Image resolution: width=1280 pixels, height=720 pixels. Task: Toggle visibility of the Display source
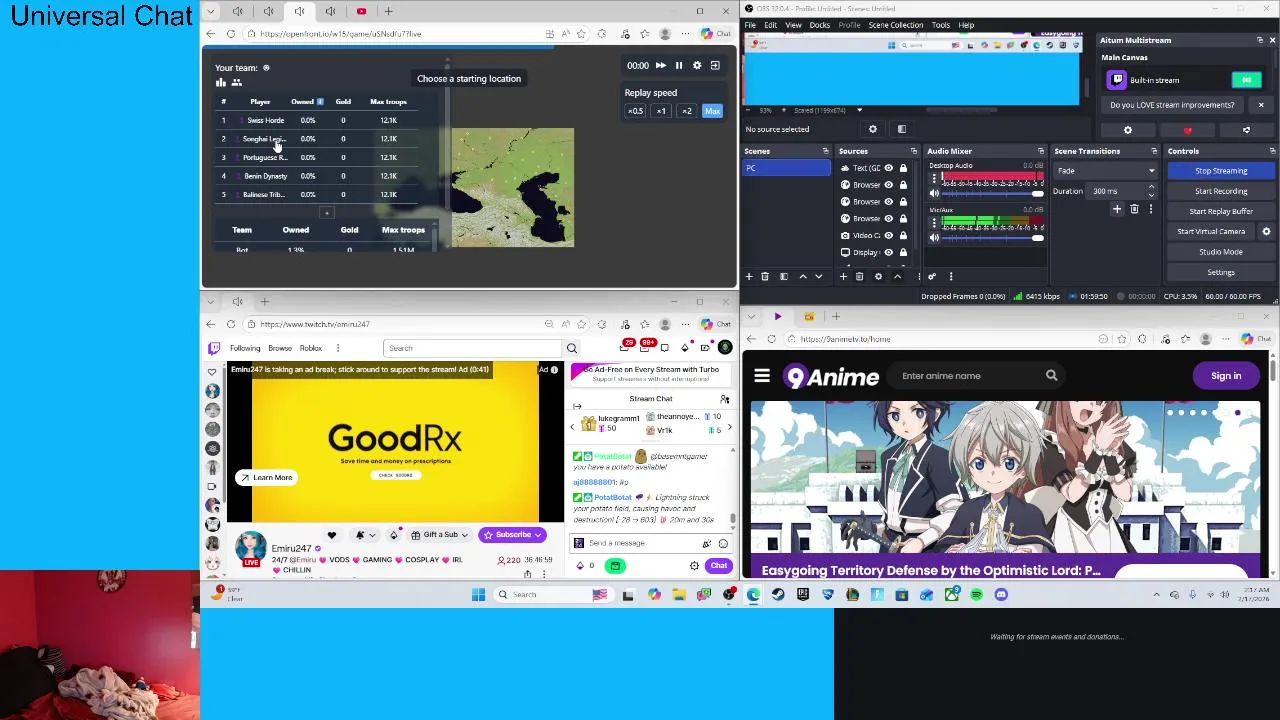[x=888, y=252]
